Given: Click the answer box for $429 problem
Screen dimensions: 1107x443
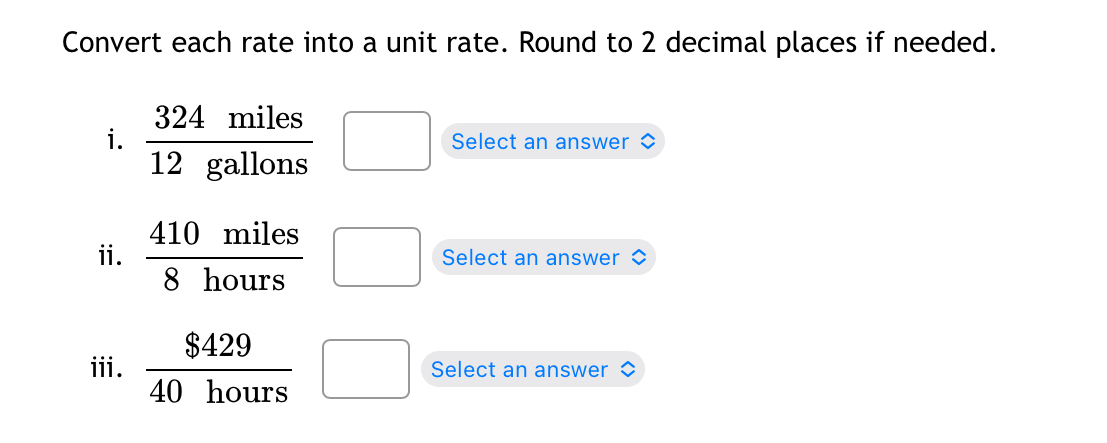Looking at the screenshot, I should click(x=366, y=369).
